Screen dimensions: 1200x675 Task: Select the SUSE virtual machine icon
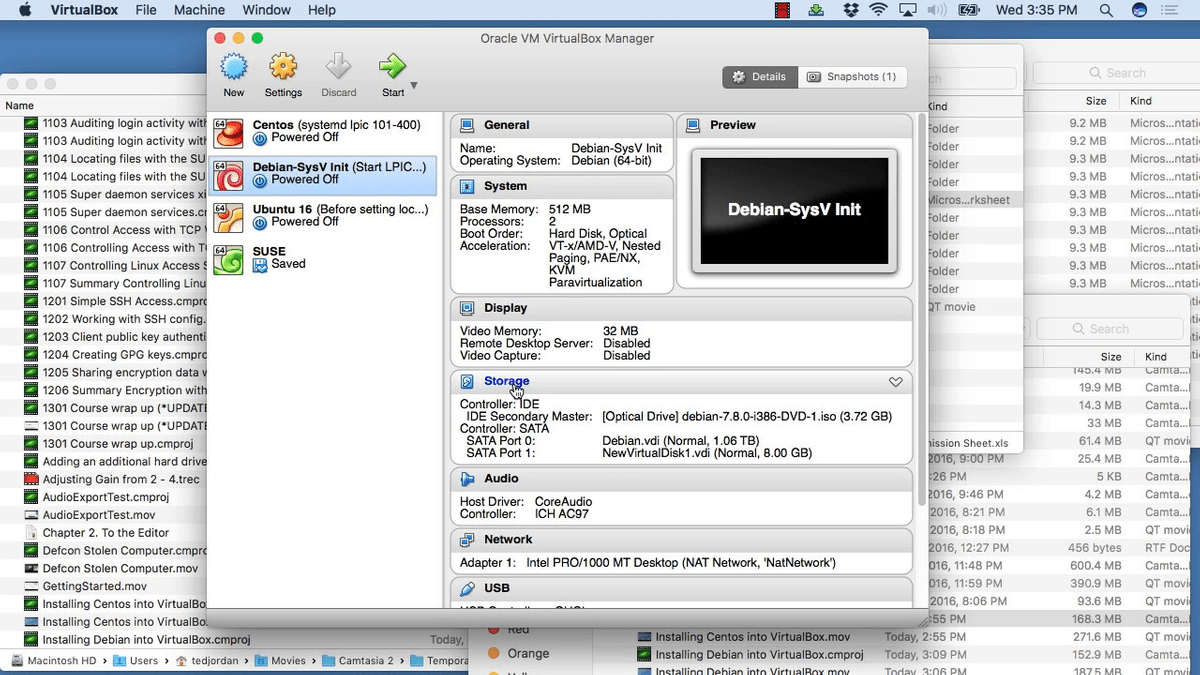click(229, 258)
